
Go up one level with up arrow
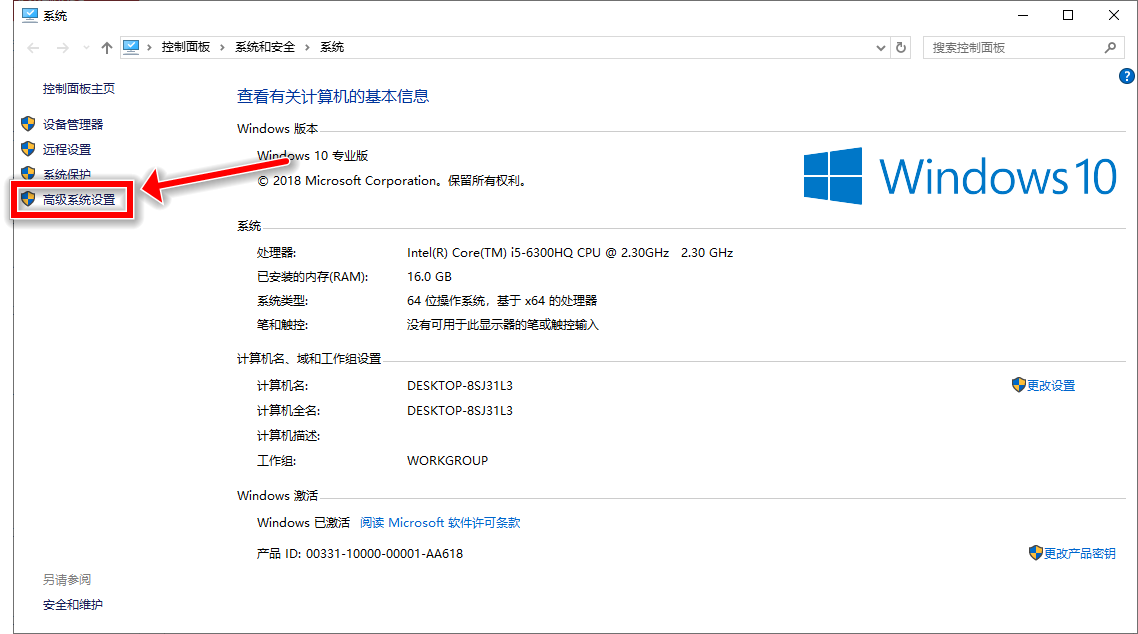(107, 48)
